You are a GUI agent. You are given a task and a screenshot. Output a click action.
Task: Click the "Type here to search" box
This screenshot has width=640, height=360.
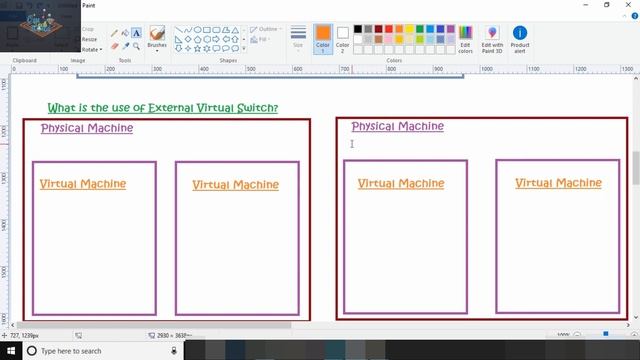(x=103, y=351)
